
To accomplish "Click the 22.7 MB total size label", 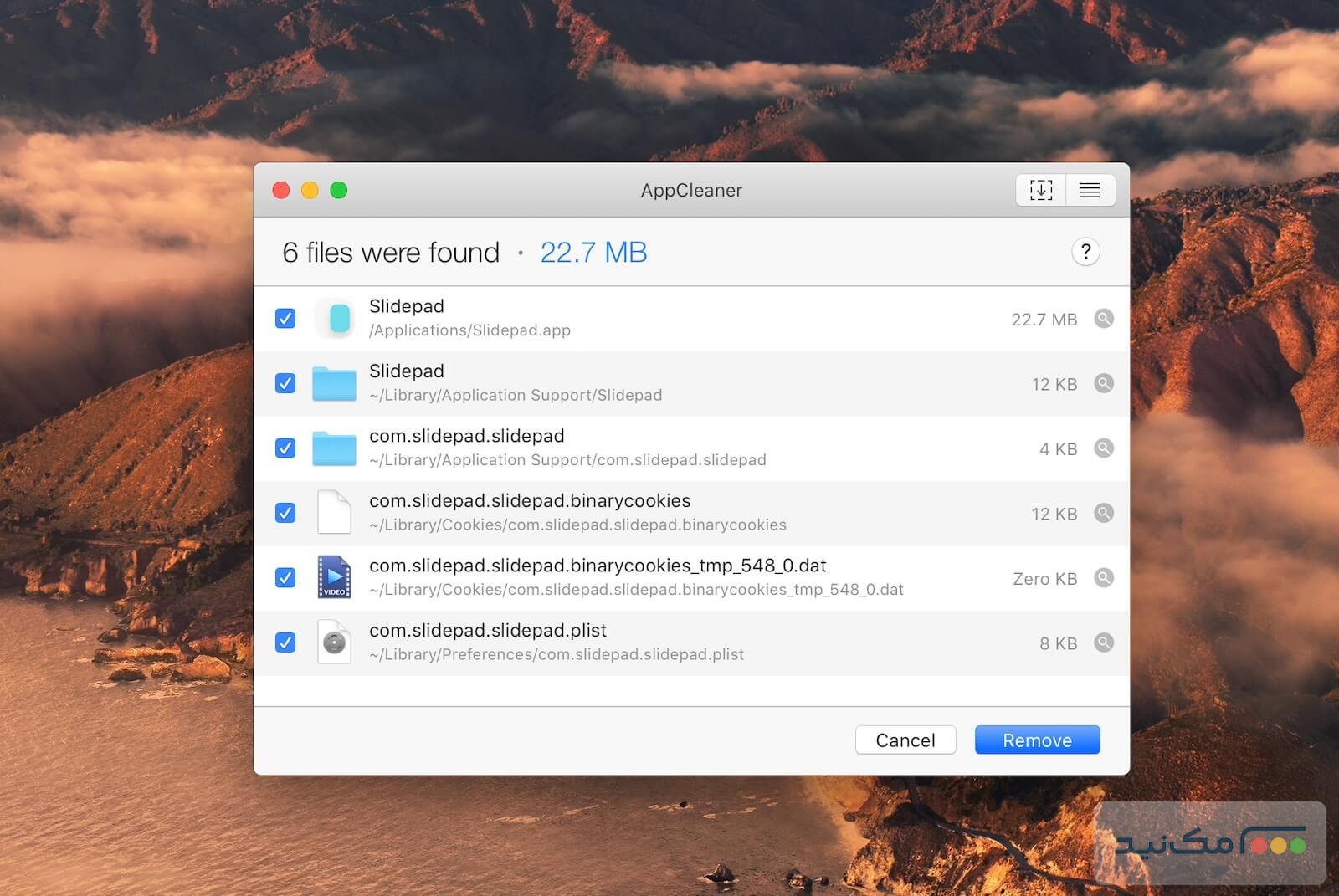I will pyautogui.click(x=593, y=252).
